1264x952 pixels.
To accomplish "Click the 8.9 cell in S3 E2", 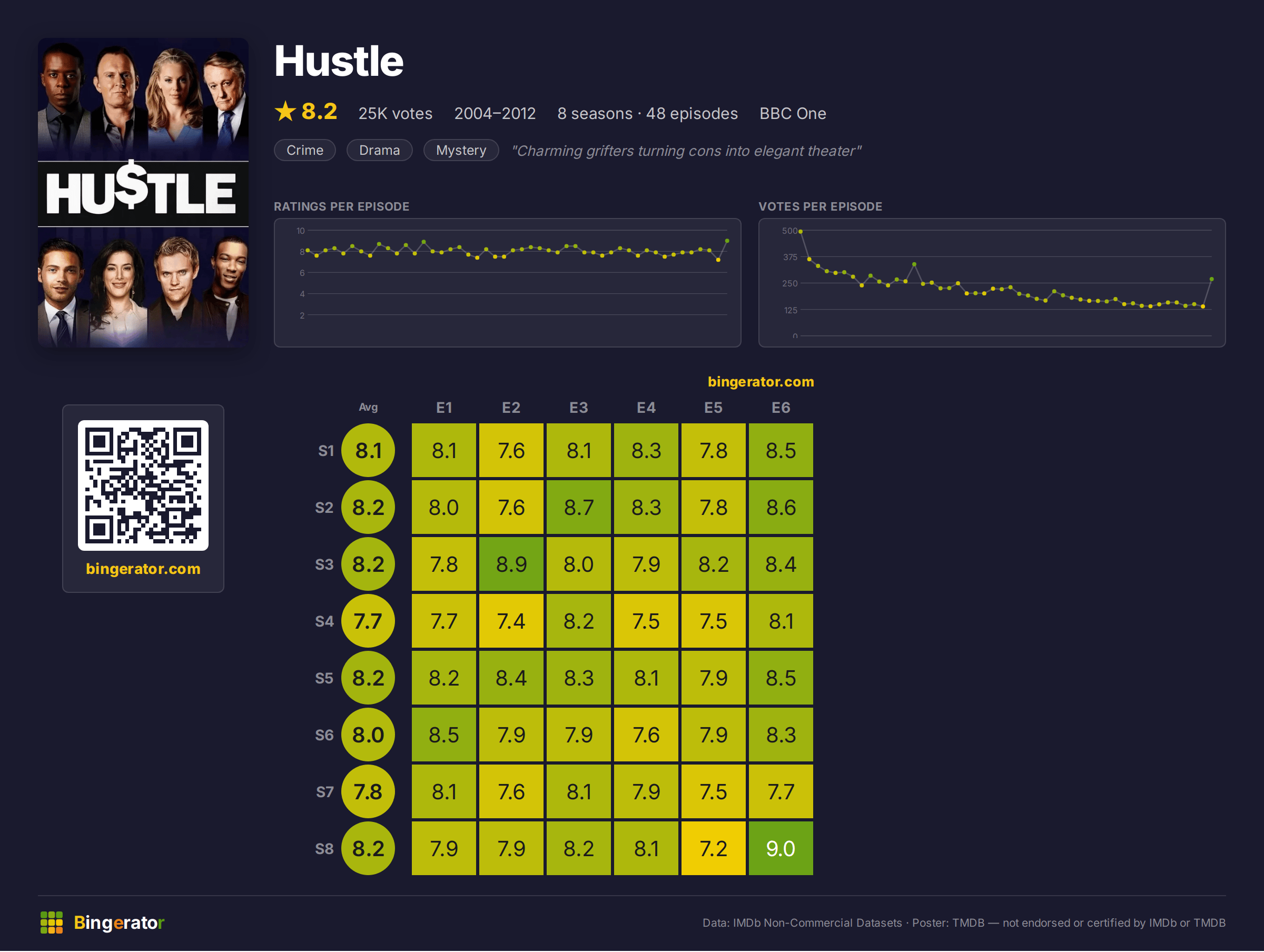I will [511, 564].
